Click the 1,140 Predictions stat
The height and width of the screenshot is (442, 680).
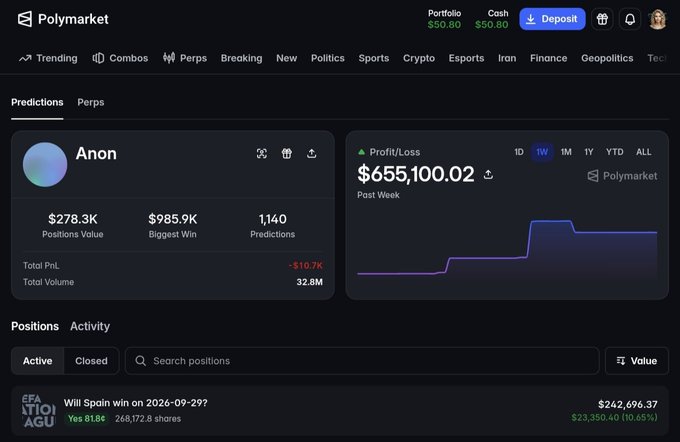[x=272, y=226]
